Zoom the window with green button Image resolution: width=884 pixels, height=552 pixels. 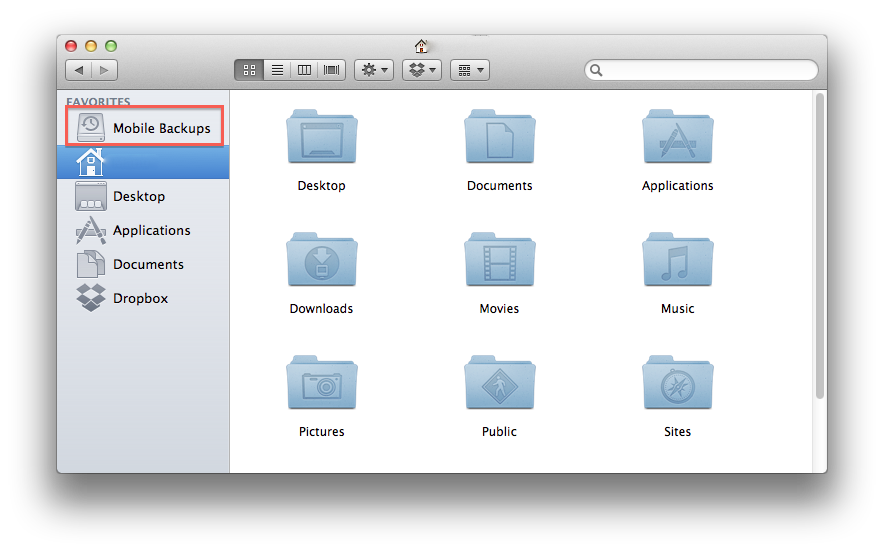tap(111, 46)
